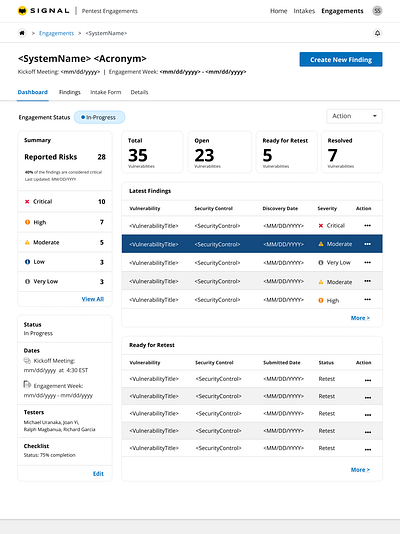Click View All in Summary card
The image size is (400, 534).
[93, 299]
